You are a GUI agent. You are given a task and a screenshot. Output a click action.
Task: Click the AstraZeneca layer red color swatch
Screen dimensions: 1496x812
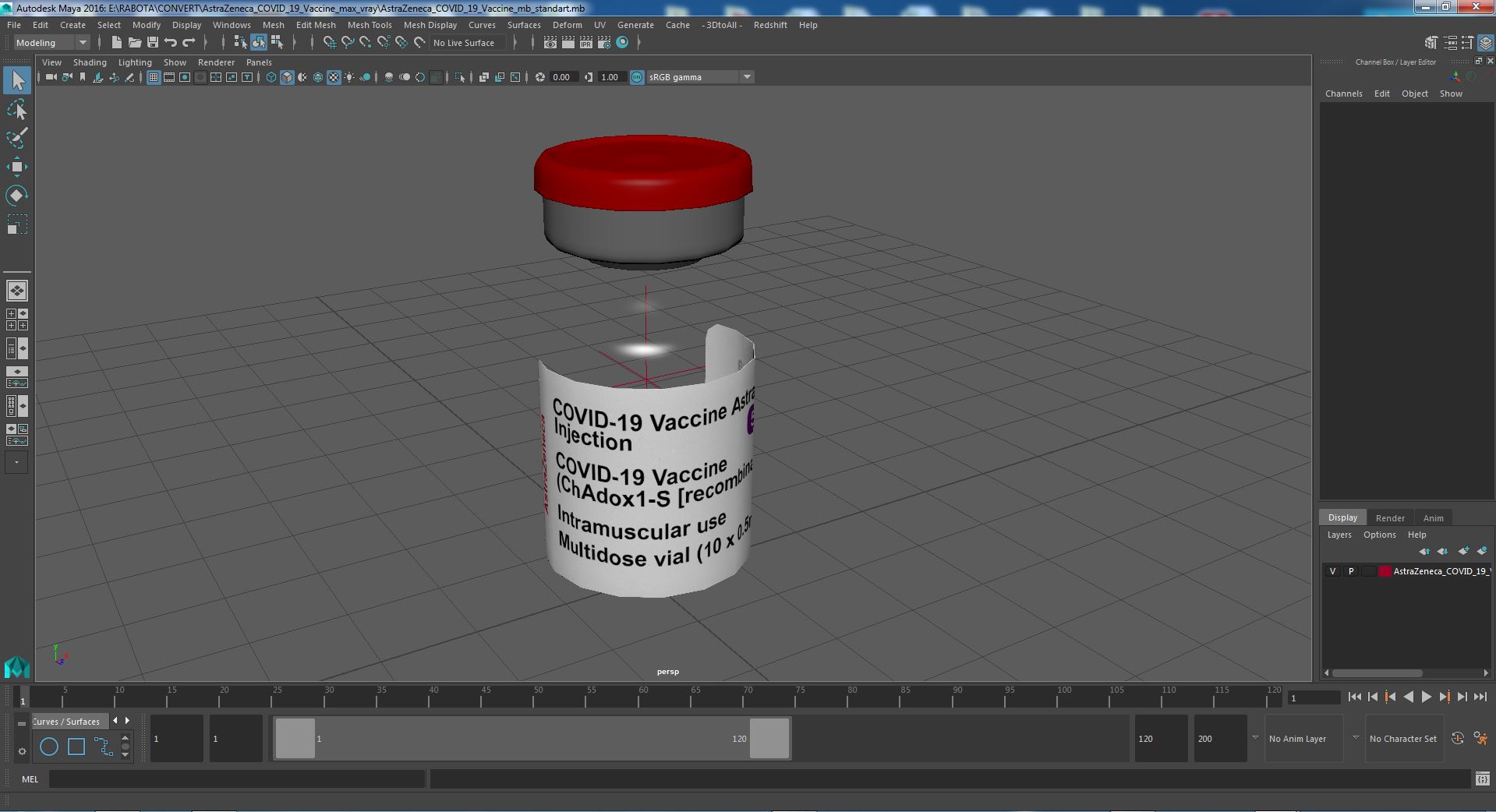pos(1385,571)
